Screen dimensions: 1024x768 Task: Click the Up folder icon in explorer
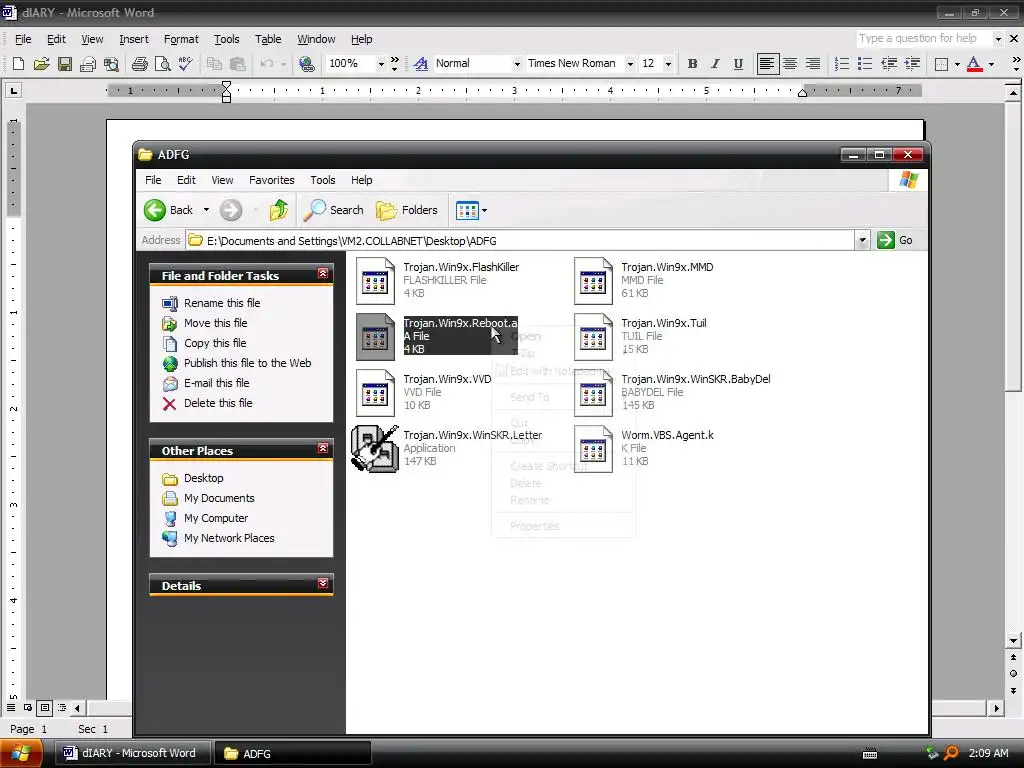(x=279, y=210)
